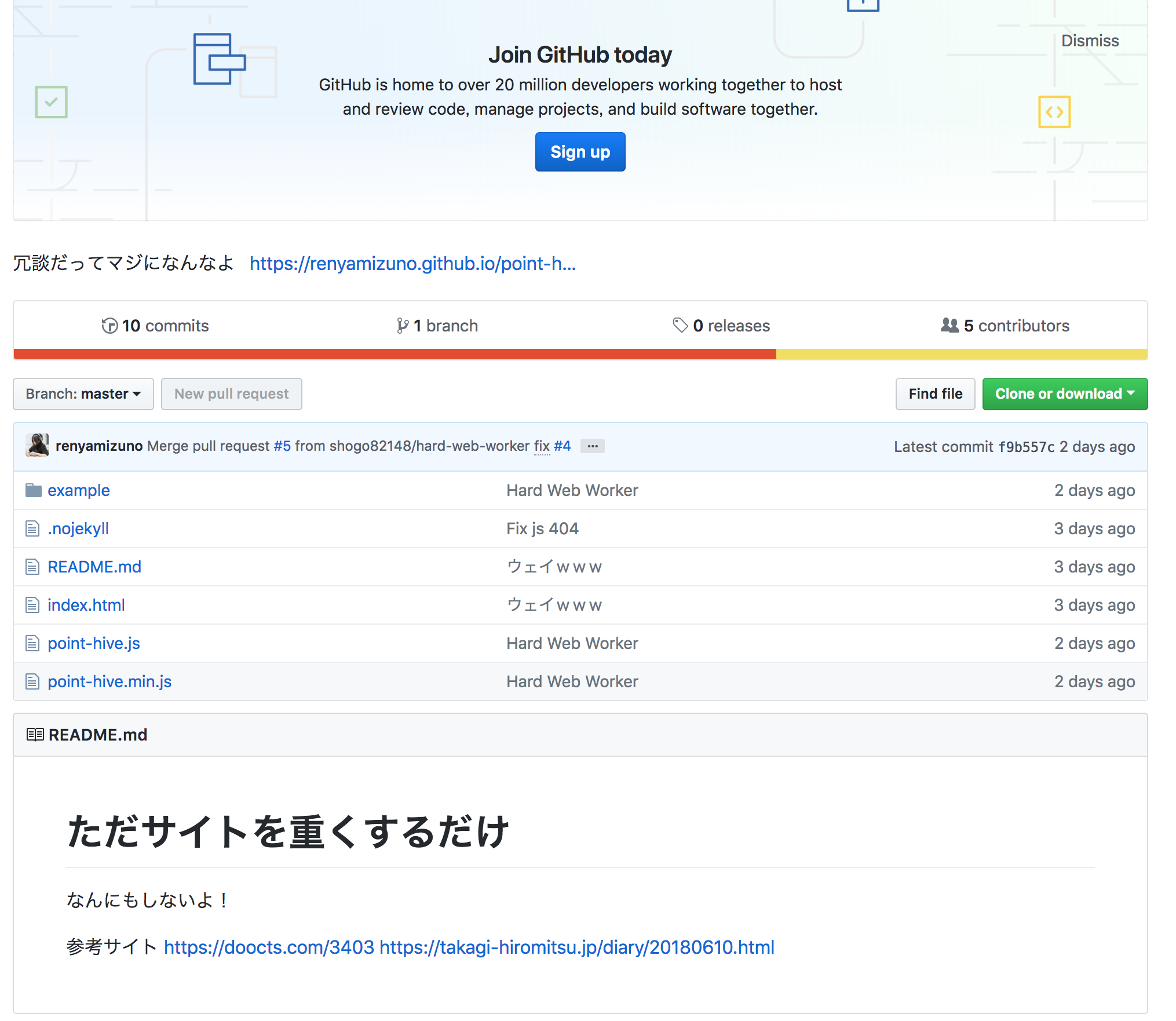Dismiss the Join GitHub banner

click(x=1090, y=41)
